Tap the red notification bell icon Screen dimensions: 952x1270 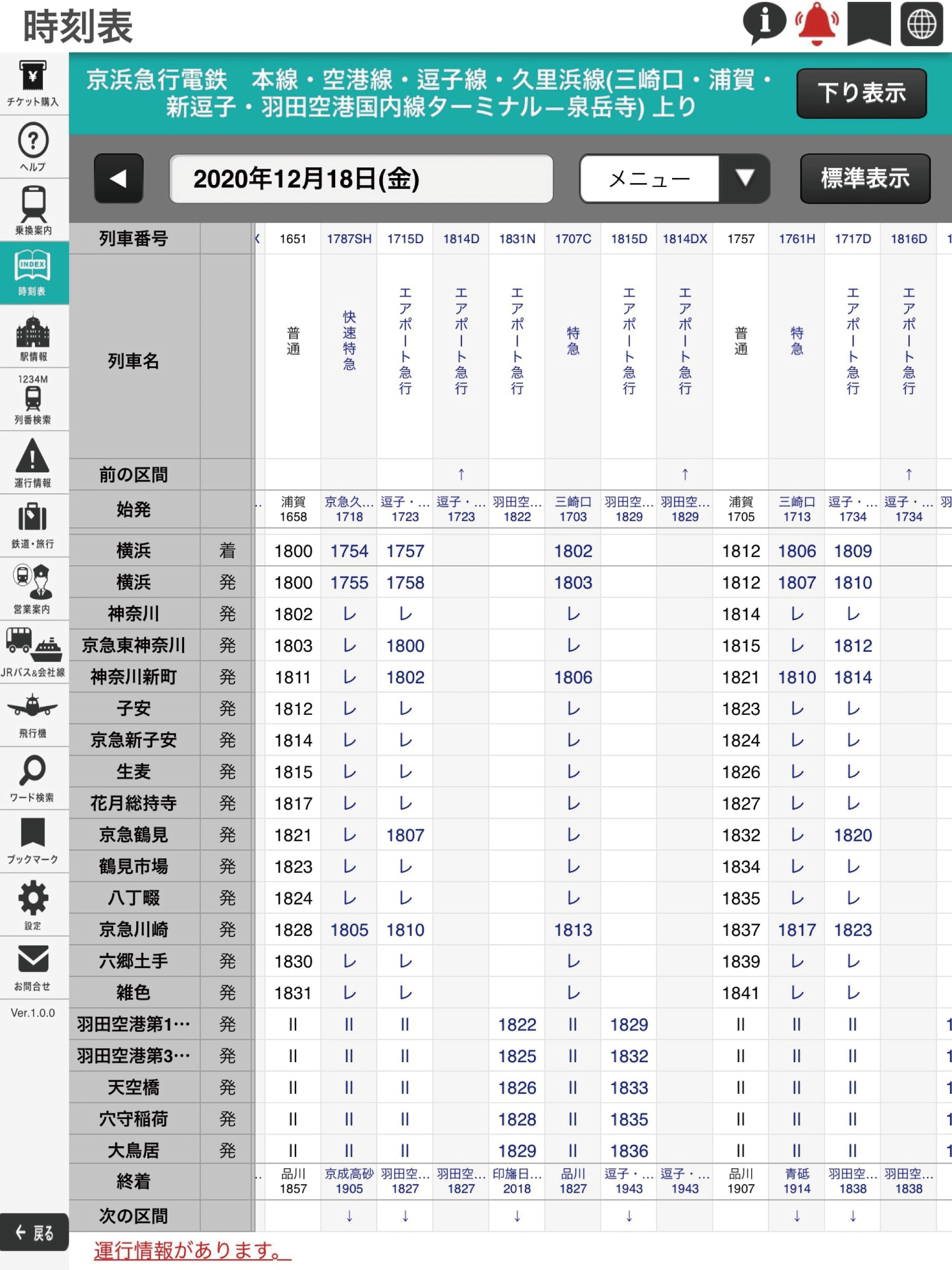[x=816, y=24]
